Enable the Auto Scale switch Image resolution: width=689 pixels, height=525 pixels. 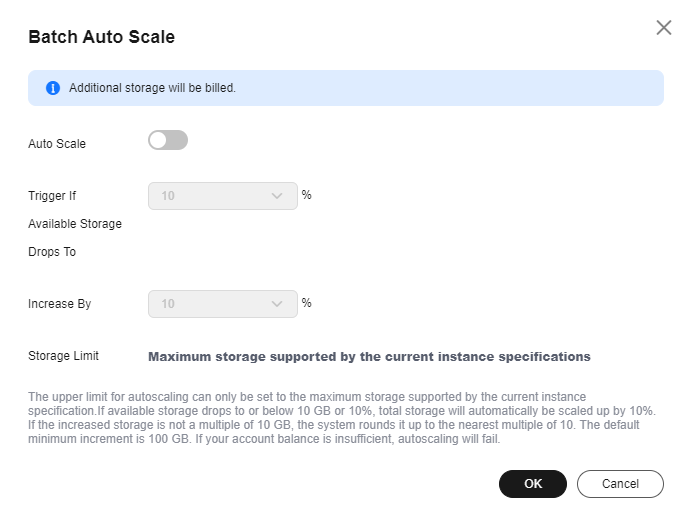[168, 140]
